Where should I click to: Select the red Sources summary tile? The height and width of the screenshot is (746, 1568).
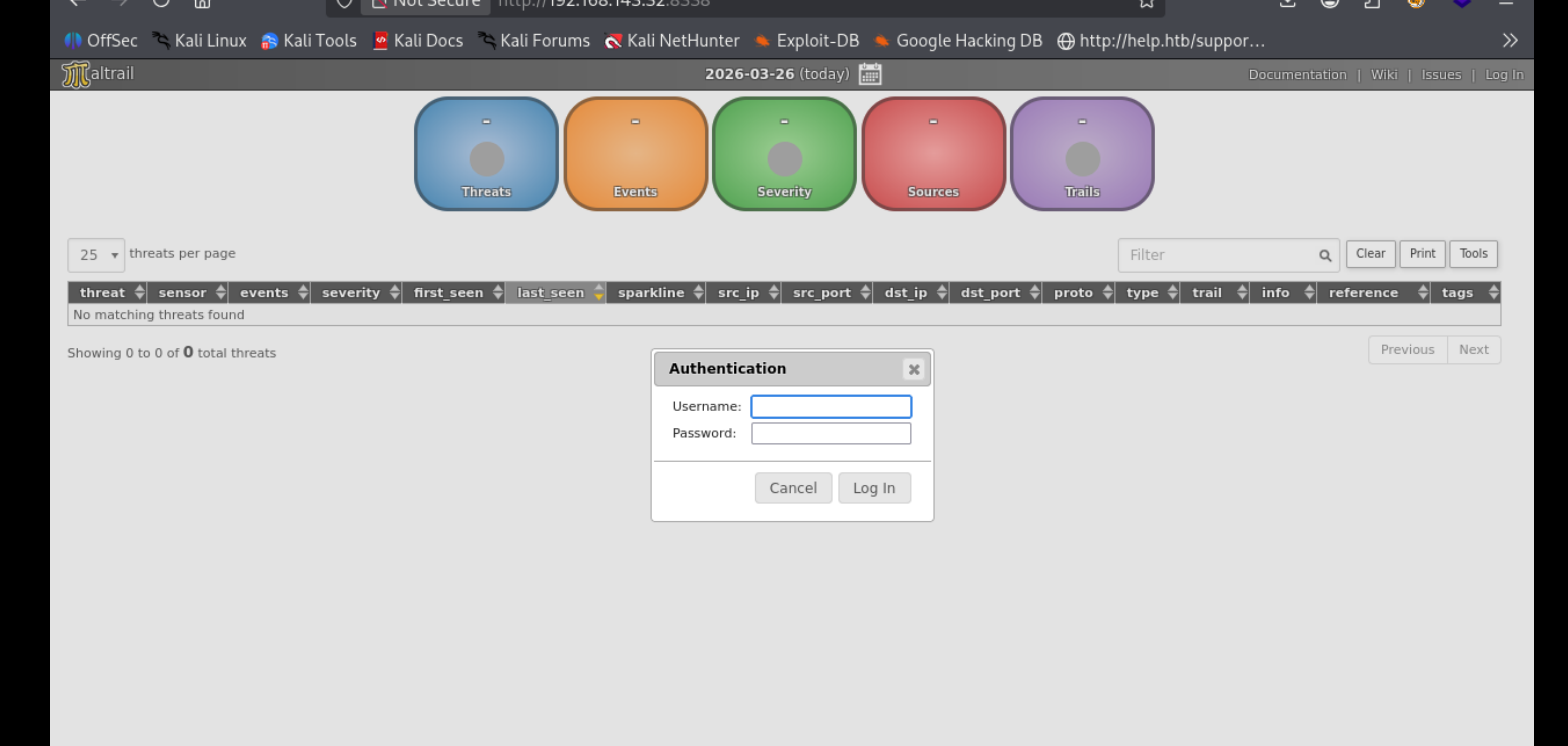click(933, 154)
